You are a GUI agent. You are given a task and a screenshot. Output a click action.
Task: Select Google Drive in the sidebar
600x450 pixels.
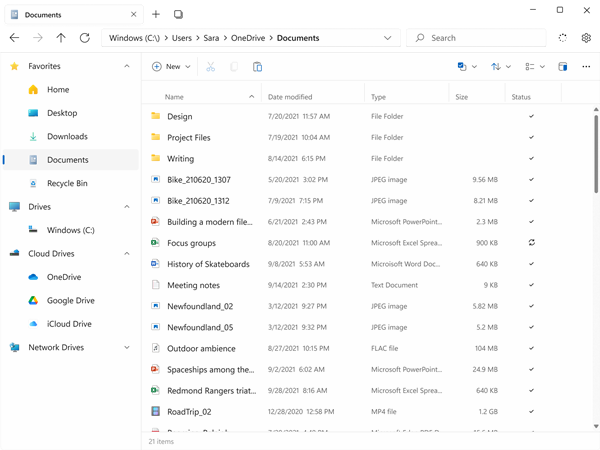coord(70,300)
